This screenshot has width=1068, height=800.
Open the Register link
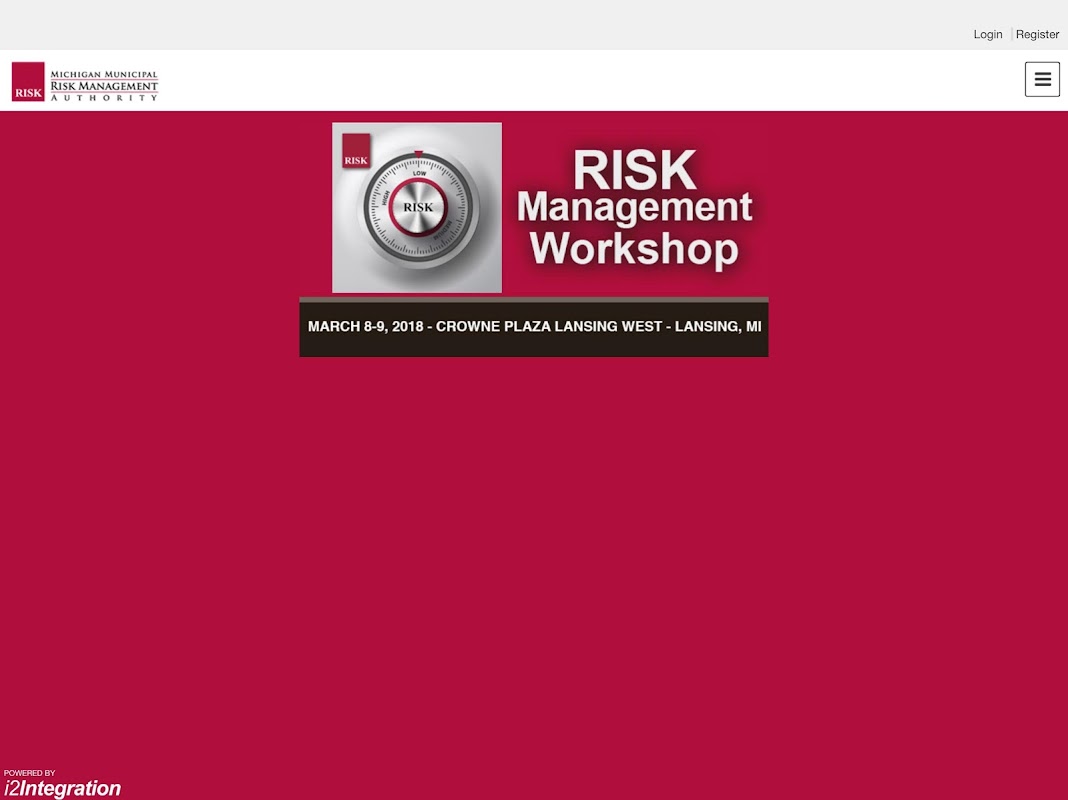coord(1037,34)
